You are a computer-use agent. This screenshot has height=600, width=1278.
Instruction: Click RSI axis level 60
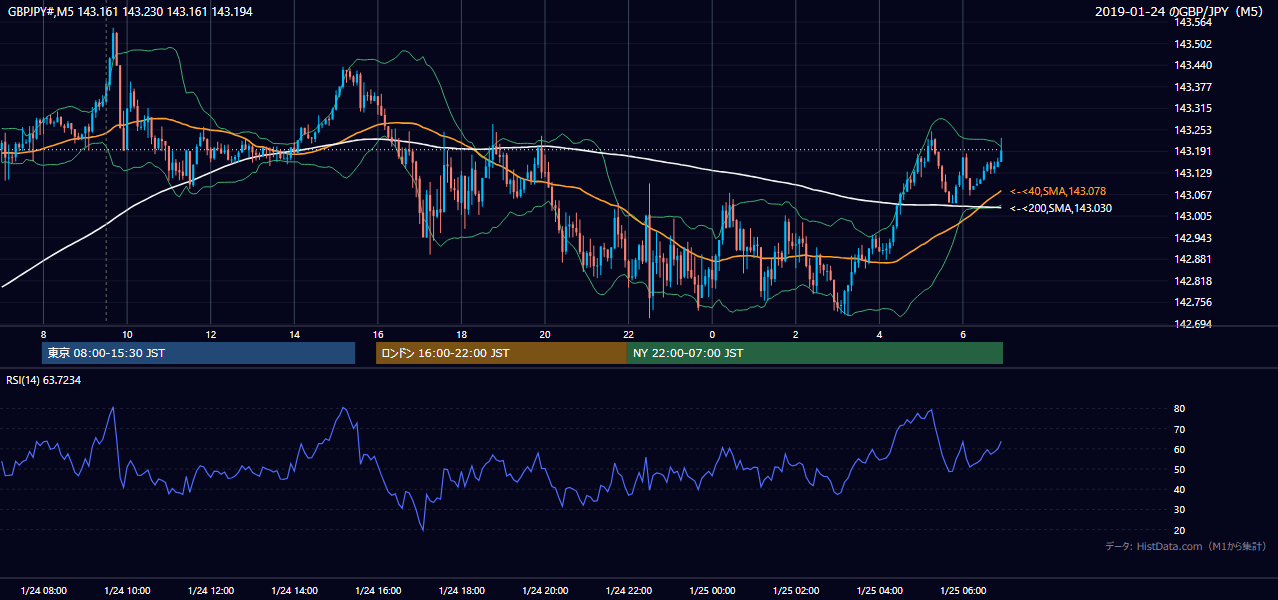1180,449
